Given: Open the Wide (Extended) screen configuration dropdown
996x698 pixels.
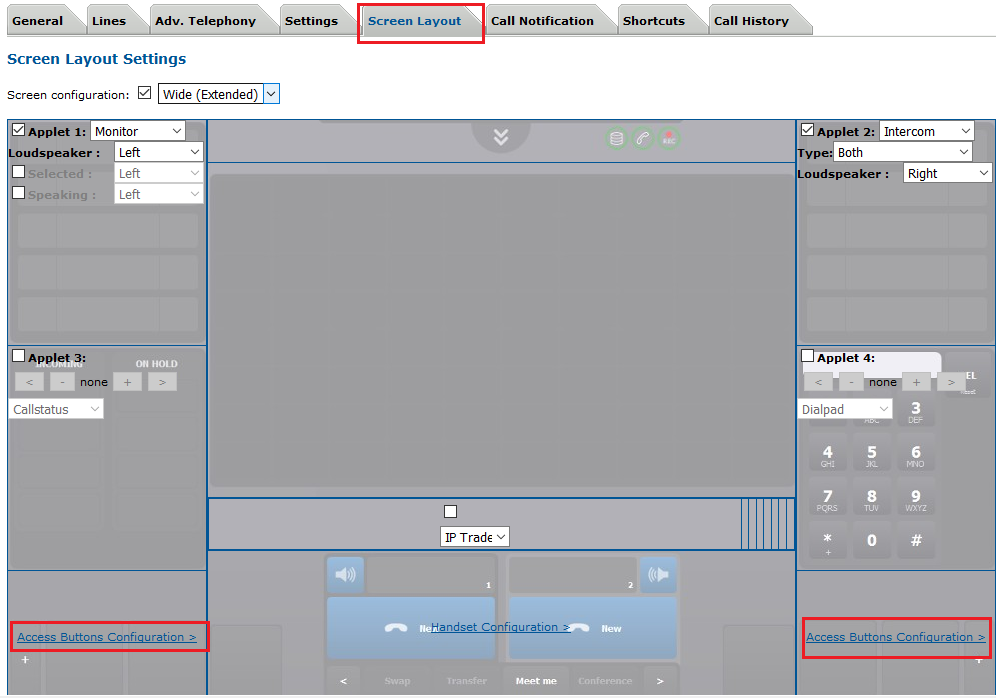Looking at the screenshot, I should point(219,94).
